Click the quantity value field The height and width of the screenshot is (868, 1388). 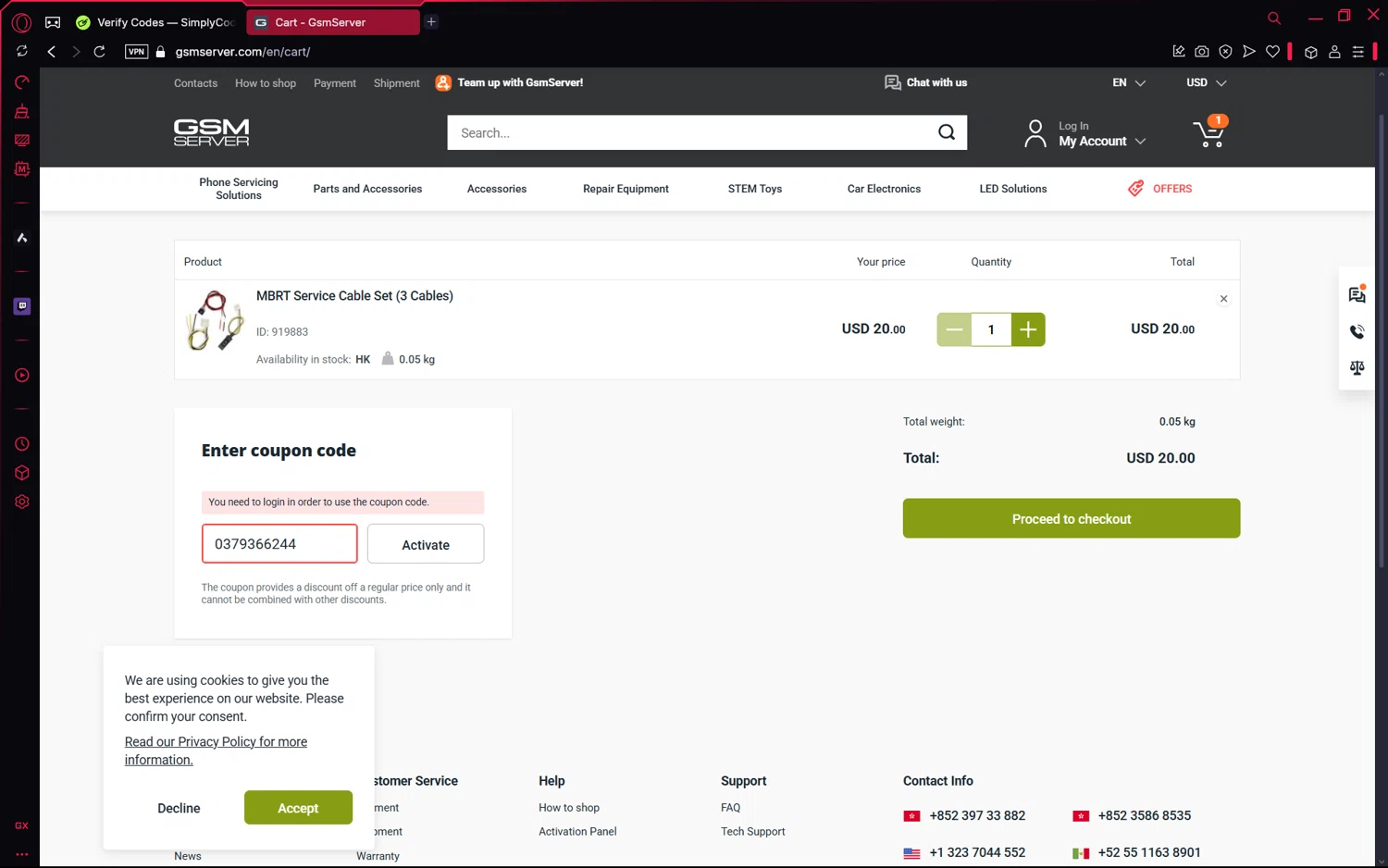click(x=991, y=329)
